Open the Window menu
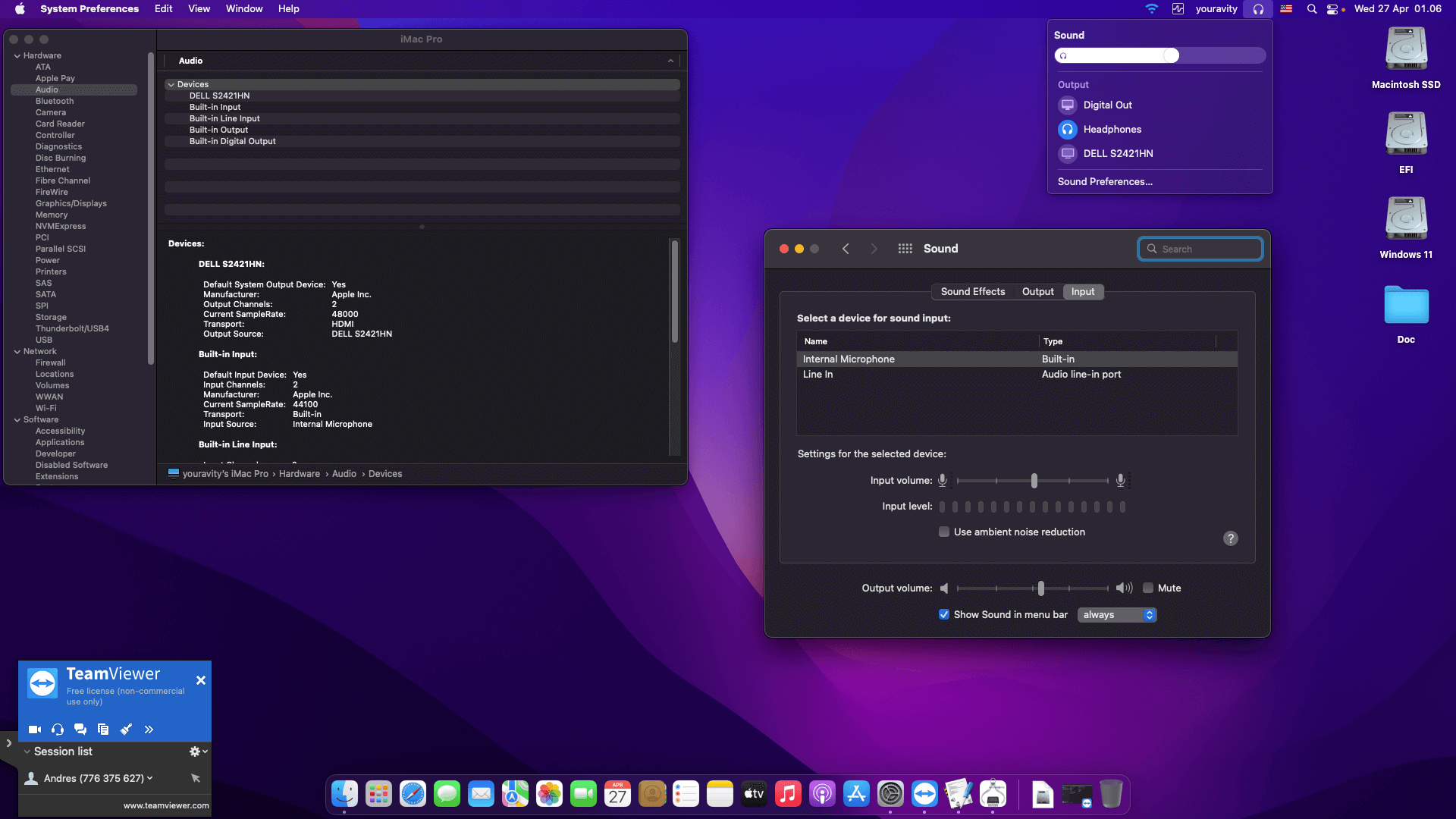 click(244, 9)
